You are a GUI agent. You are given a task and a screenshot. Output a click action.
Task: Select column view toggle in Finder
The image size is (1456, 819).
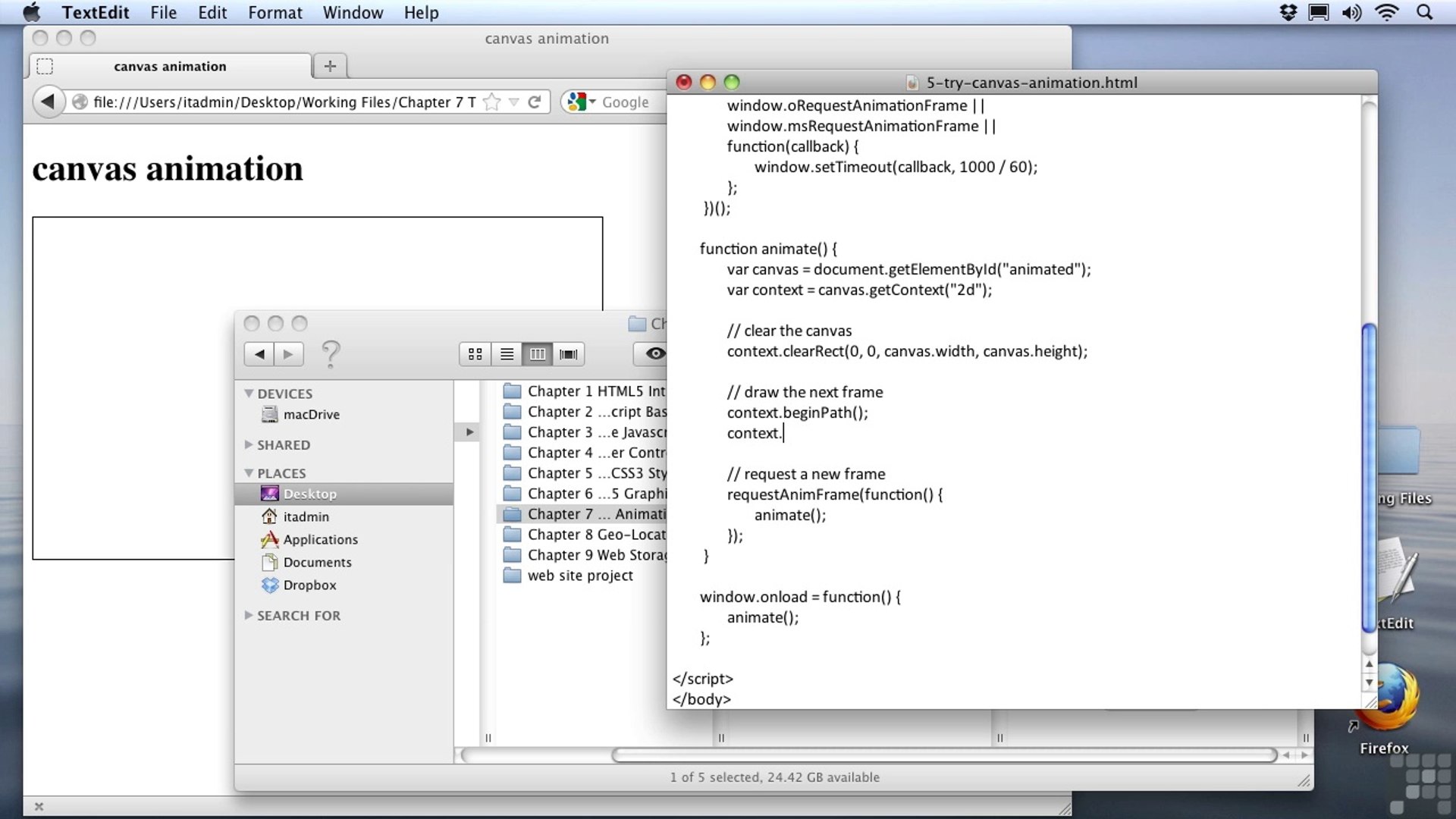538,354
